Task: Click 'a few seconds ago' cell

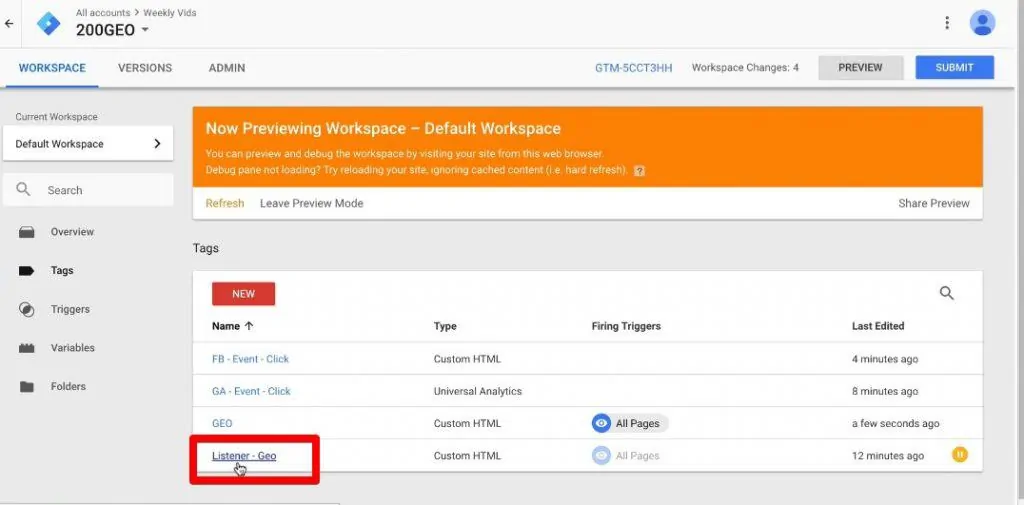Action: pos(896,423)
